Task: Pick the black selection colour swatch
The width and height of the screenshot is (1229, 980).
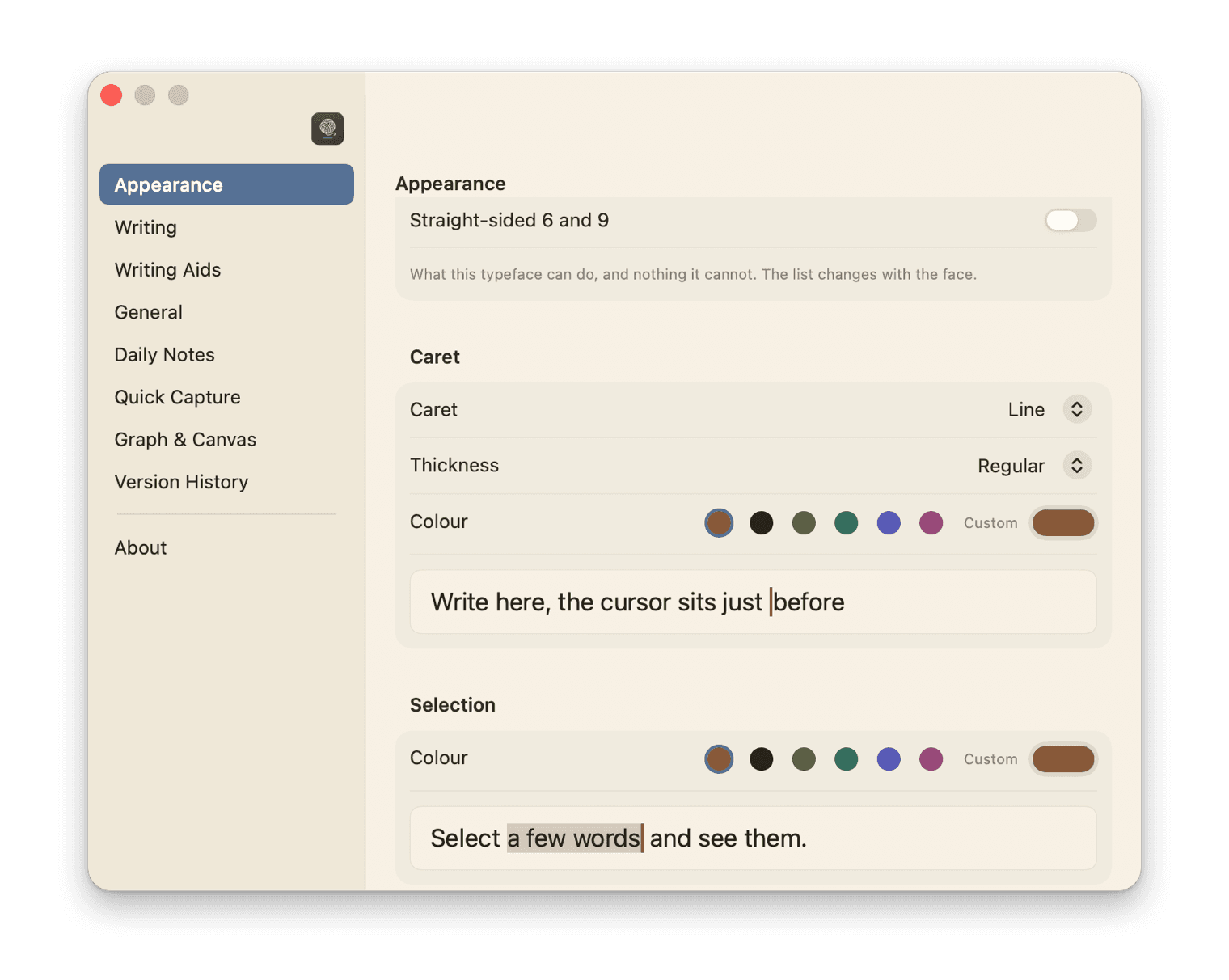Action: [x=761, y=759]
